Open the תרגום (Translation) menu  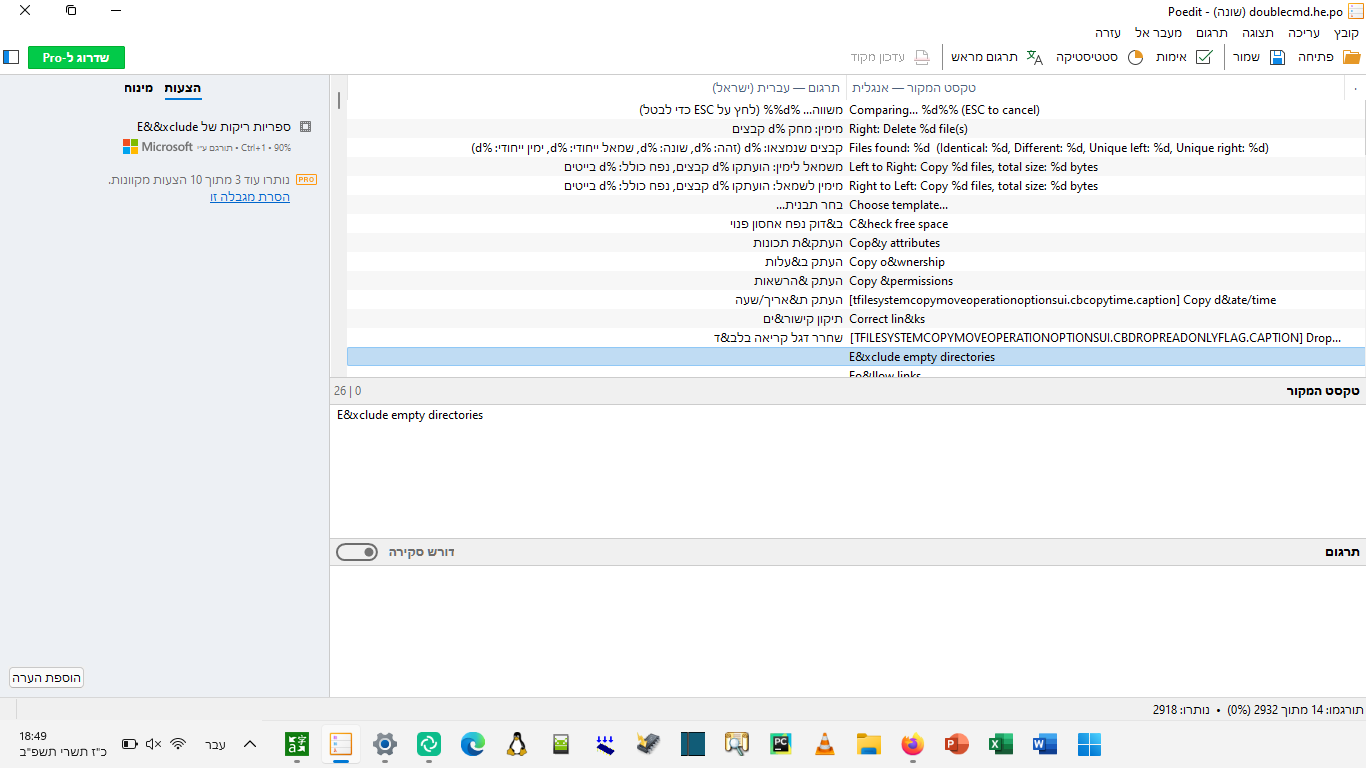click(x=1211, y=33)
